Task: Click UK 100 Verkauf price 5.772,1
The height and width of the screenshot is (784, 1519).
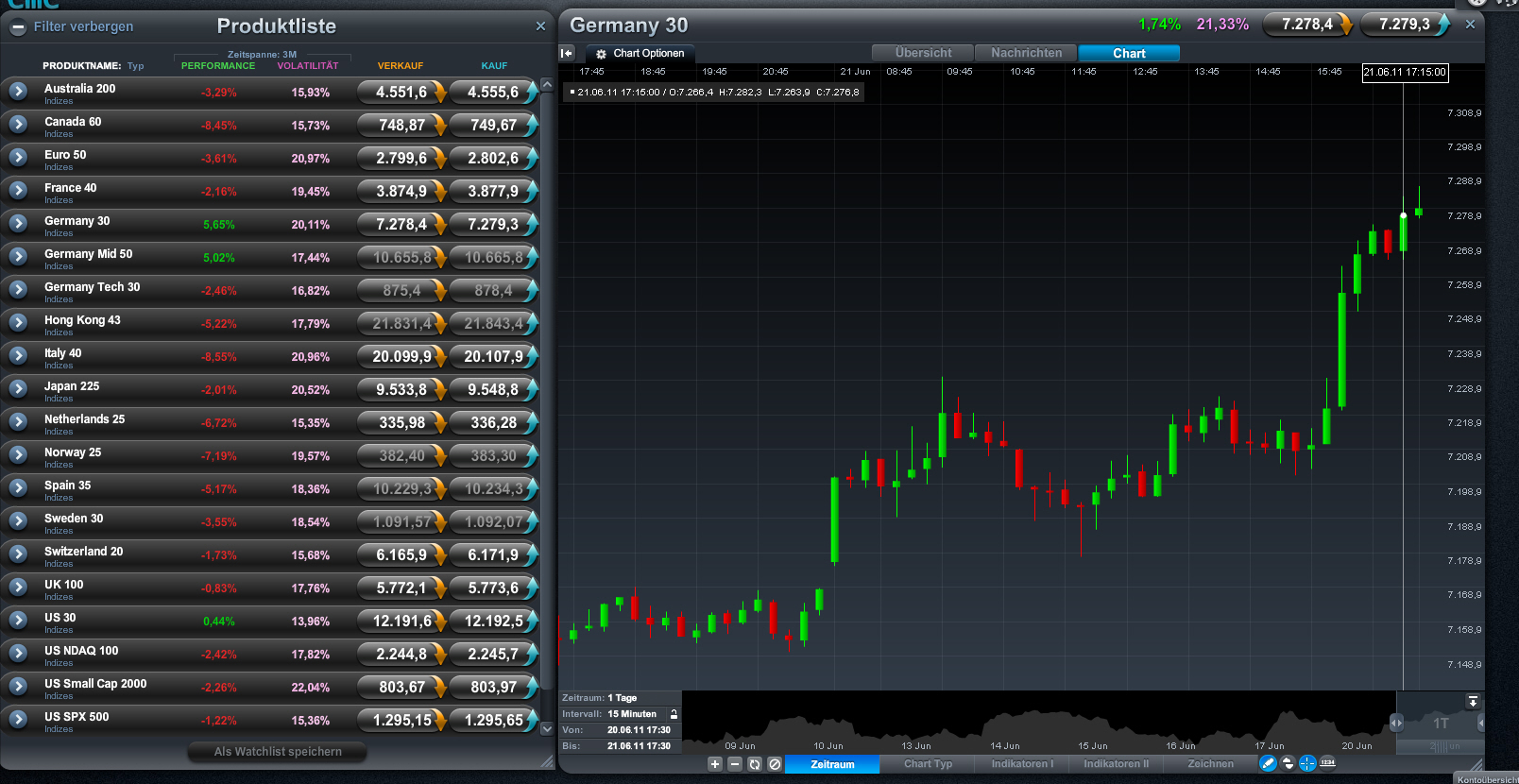Action: point(401,588)
